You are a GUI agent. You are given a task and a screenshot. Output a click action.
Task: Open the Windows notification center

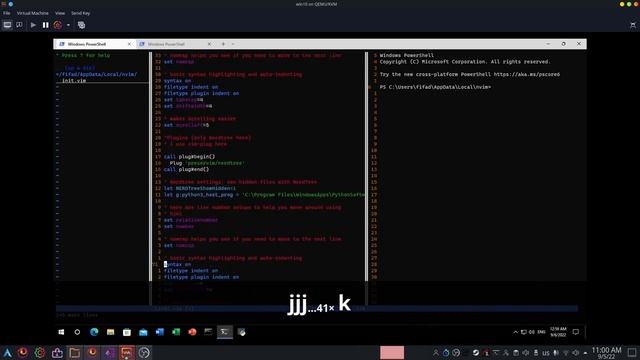[576, 332]
